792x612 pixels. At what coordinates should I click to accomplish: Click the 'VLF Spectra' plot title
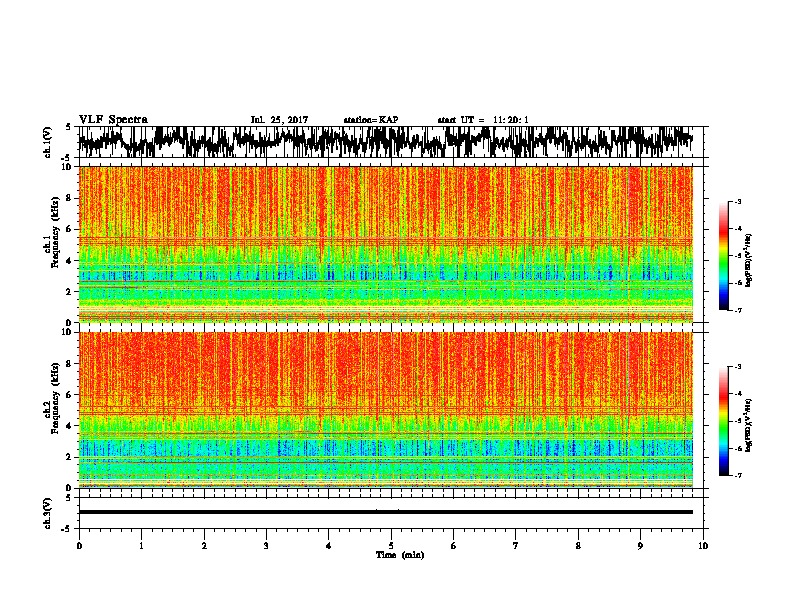coord(113,120)
